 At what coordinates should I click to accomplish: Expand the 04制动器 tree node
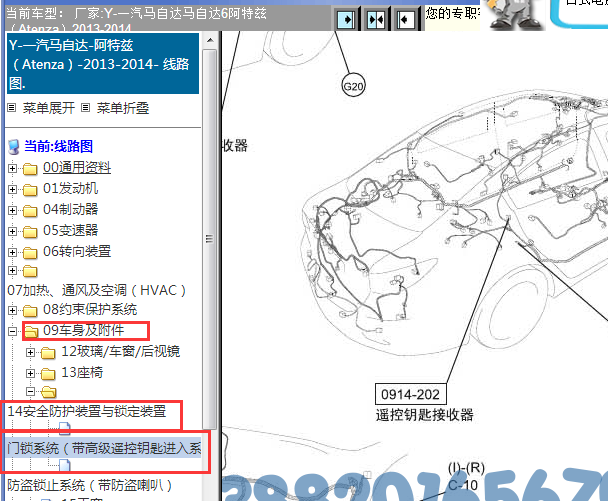point(12,210)
